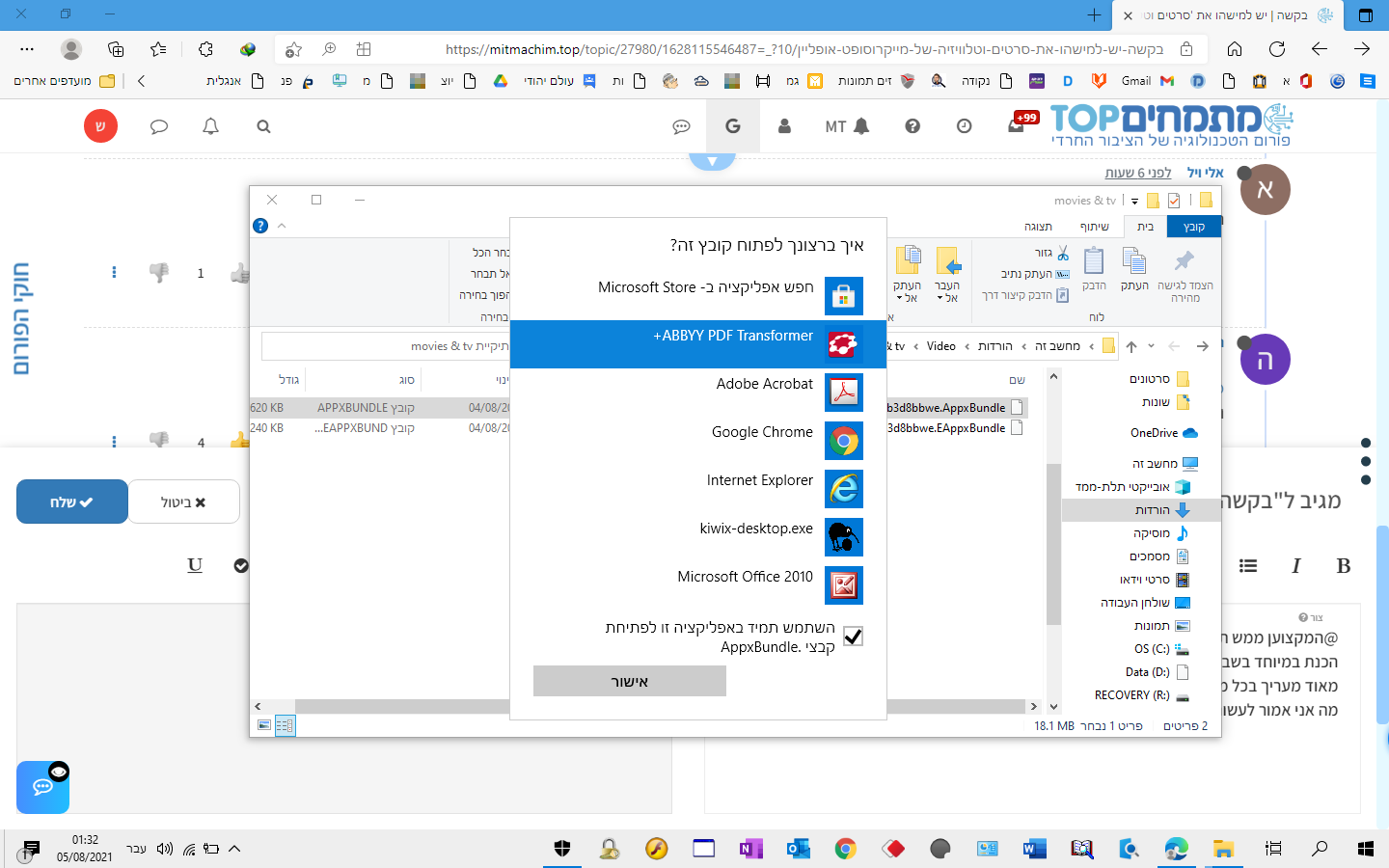Viewport: 1389px width, 868px height.
Task: Open Explorer quick access toolbar dropdown arrow
Action: [1134, 201]
